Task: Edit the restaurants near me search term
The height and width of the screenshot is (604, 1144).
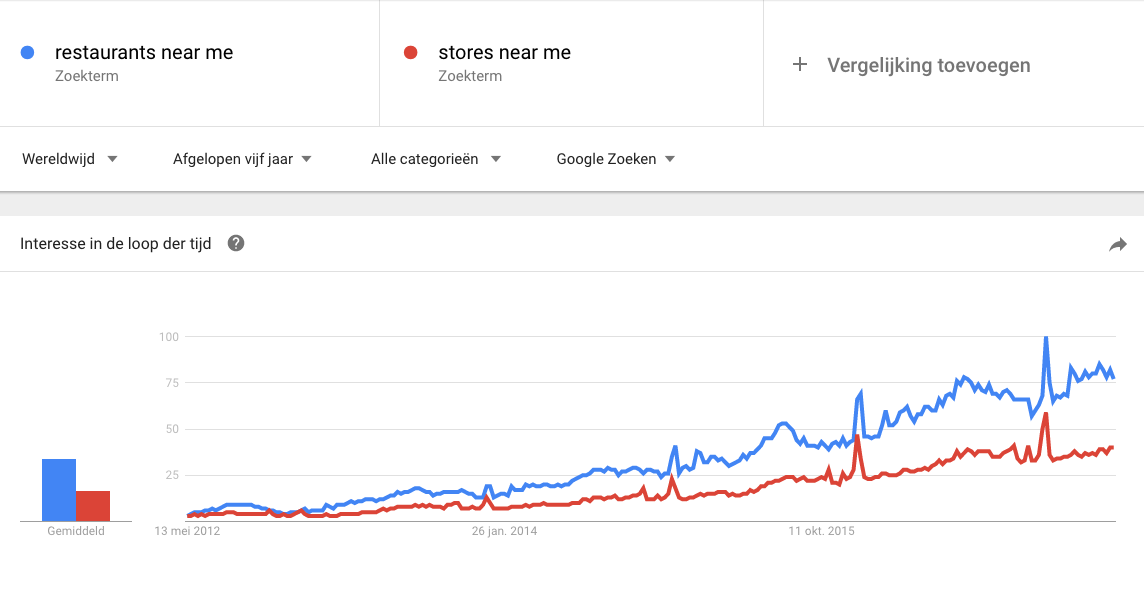Action: (144, 53)
